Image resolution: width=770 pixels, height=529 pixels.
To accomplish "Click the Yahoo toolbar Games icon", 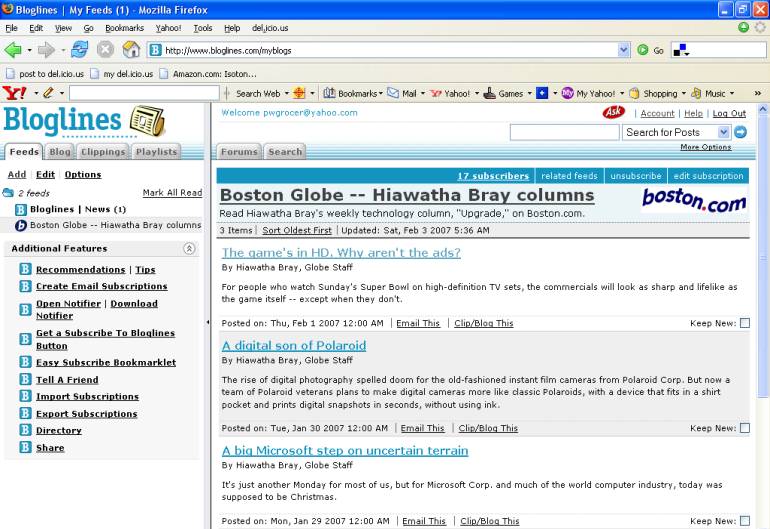I will coord(489,93).
